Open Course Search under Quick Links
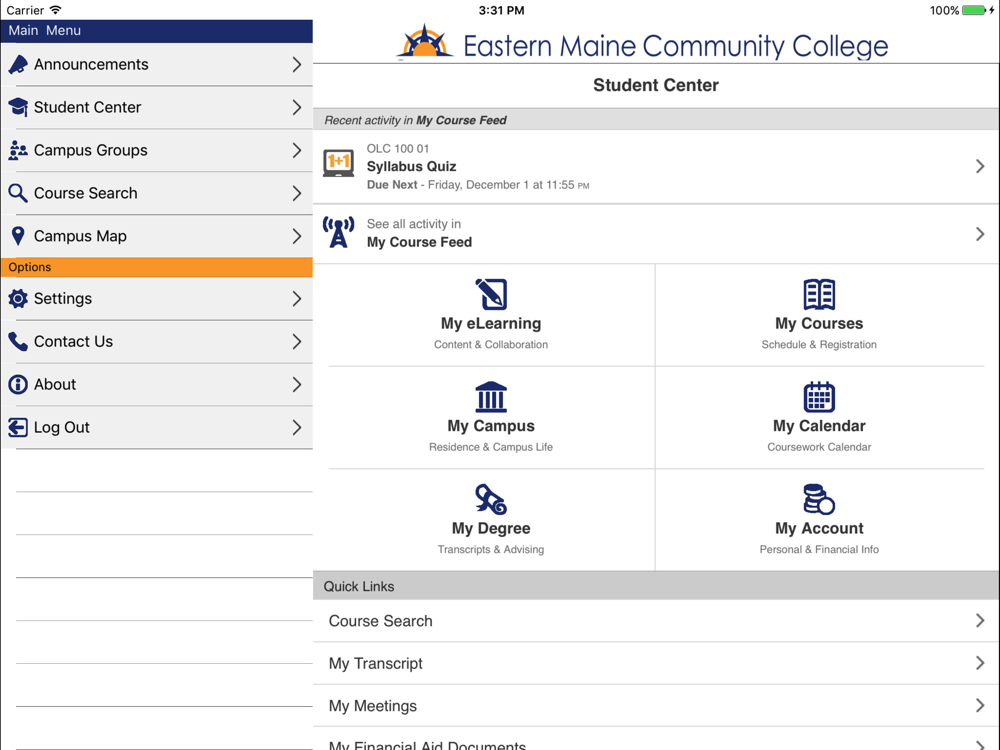The image size is (1000, 750). point(656,621)
